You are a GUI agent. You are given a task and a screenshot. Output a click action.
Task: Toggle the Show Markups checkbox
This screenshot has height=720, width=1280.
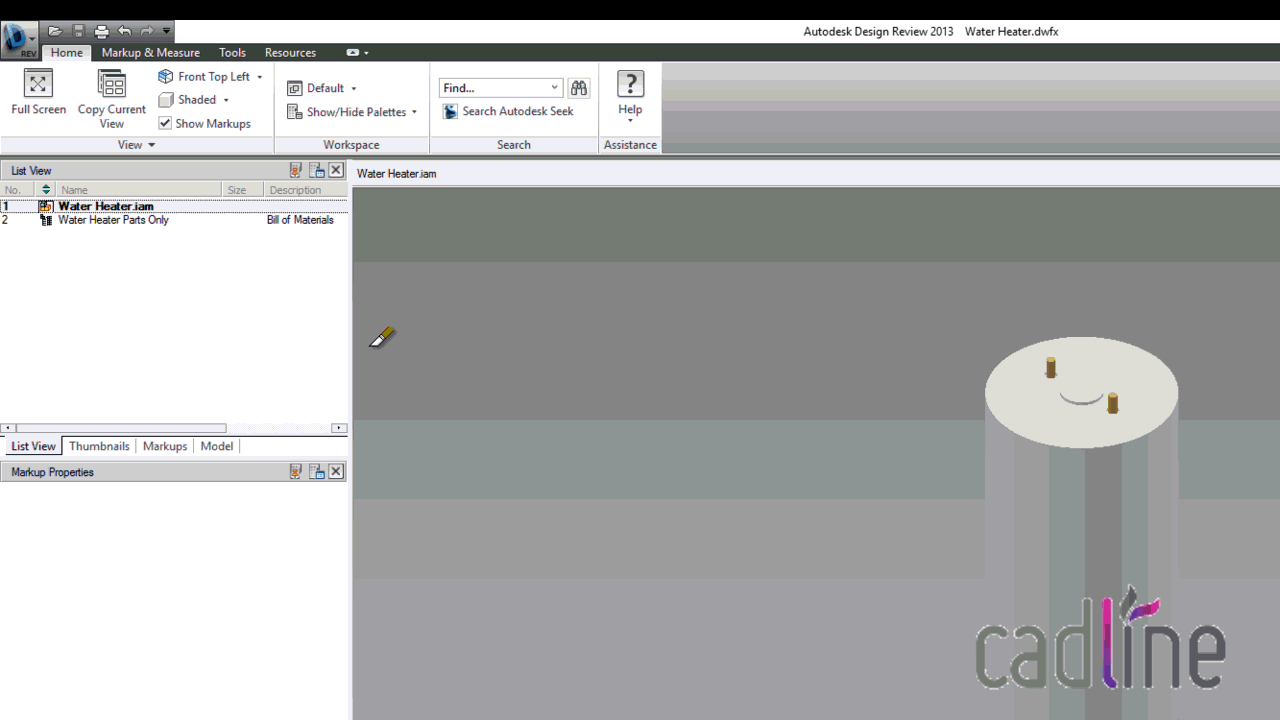click(165, 123)
